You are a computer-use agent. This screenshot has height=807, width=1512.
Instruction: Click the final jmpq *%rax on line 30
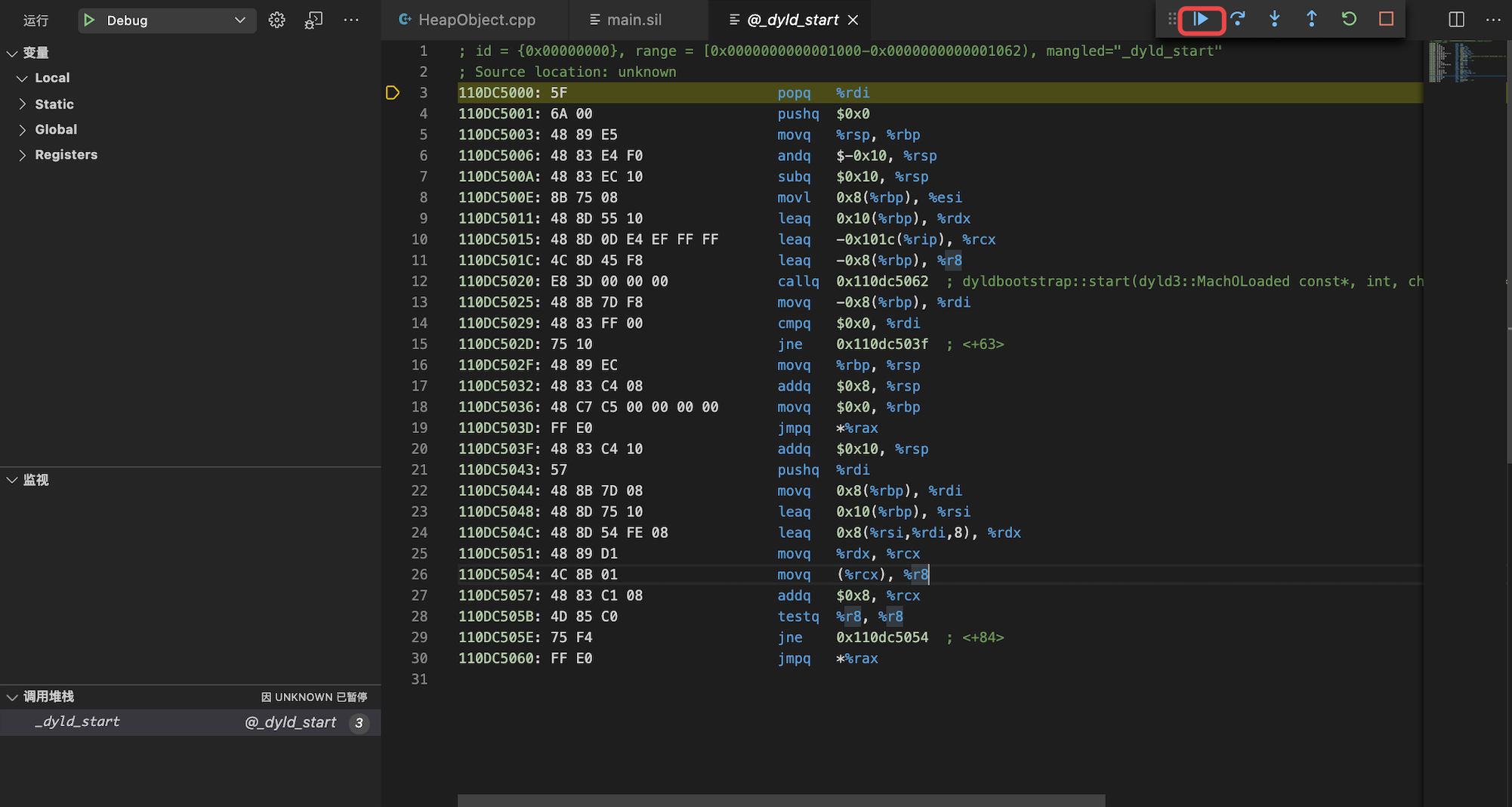(828, 658)
